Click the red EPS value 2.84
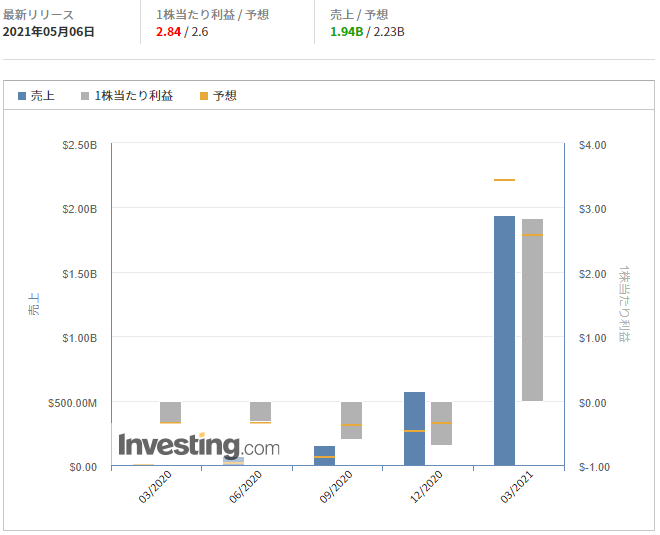The image size is (660, 535). click(x=168, y=32)
